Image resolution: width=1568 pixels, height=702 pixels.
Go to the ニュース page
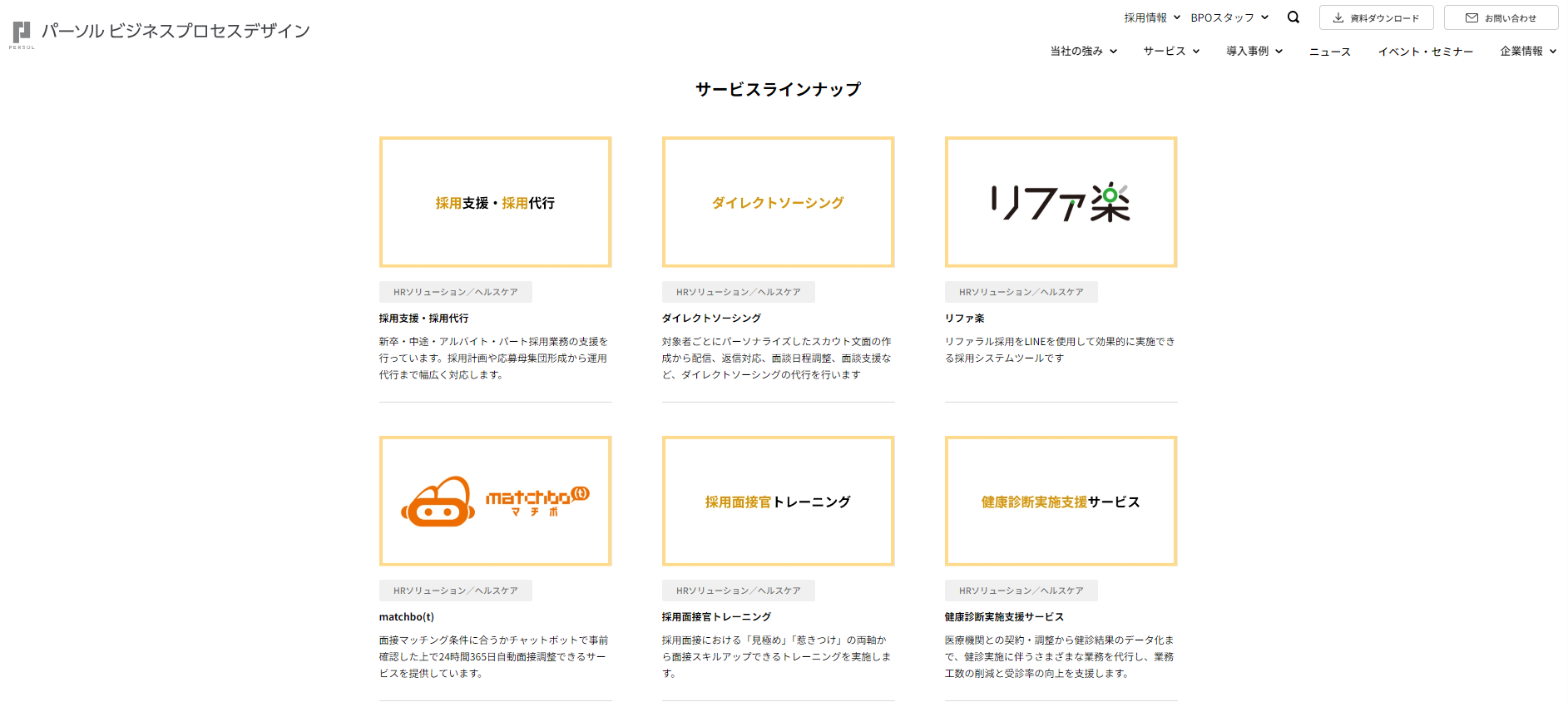point(1330,52)
